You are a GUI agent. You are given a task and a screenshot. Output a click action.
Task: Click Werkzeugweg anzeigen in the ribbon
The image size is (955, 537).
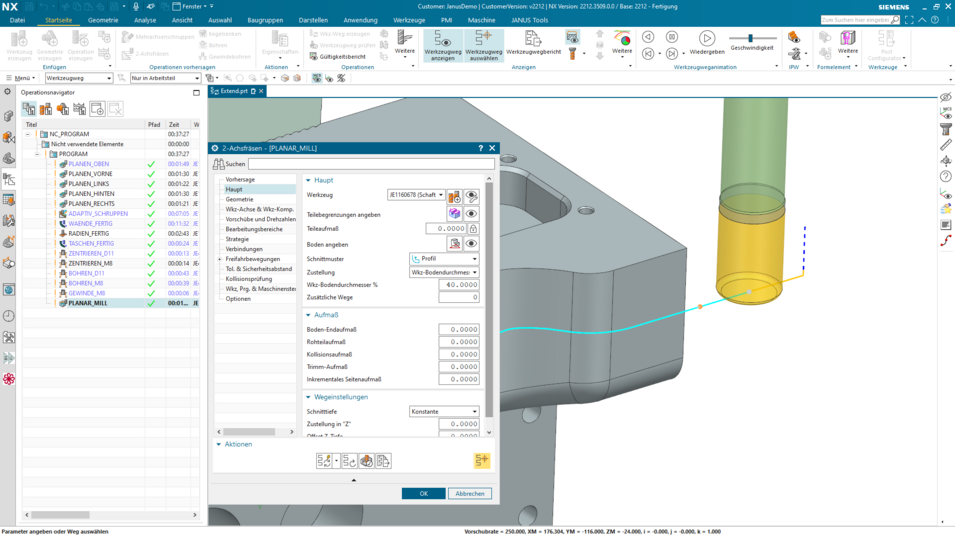(x=443, y=45)
